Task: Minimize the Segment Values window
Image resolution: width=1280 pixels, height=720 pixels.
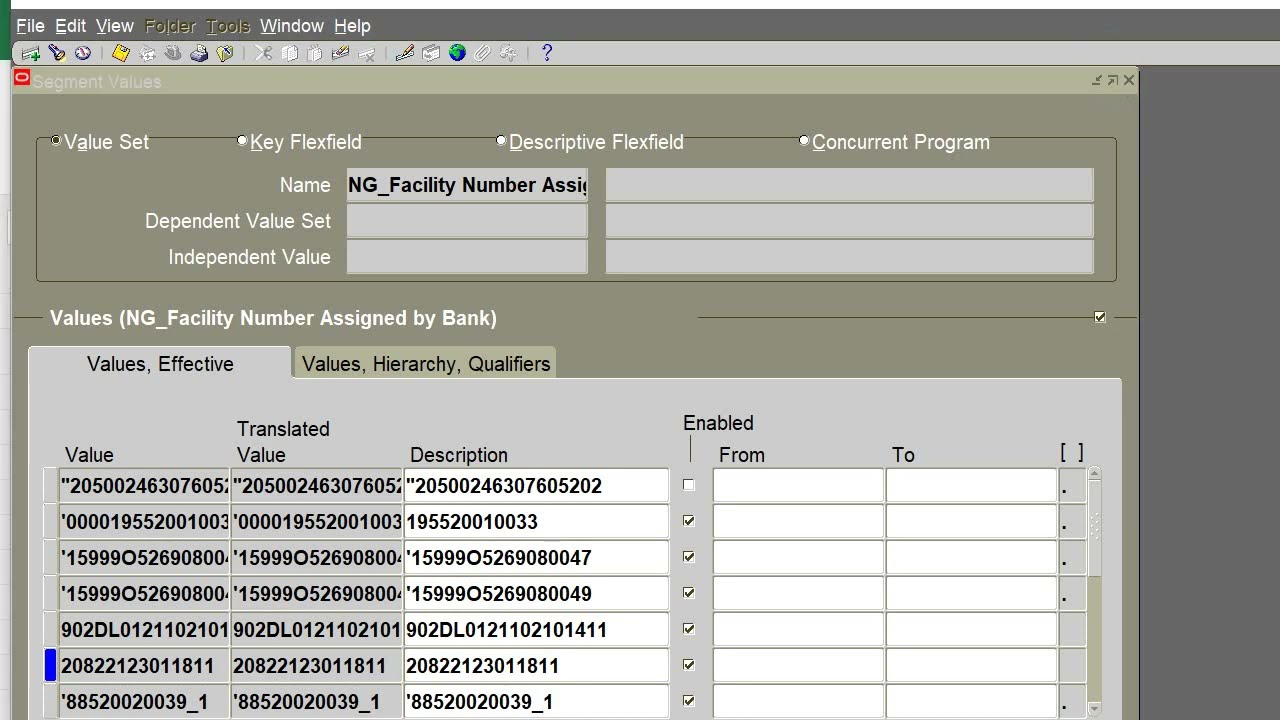Action: pyautogui.click(x=1097, y=80)
